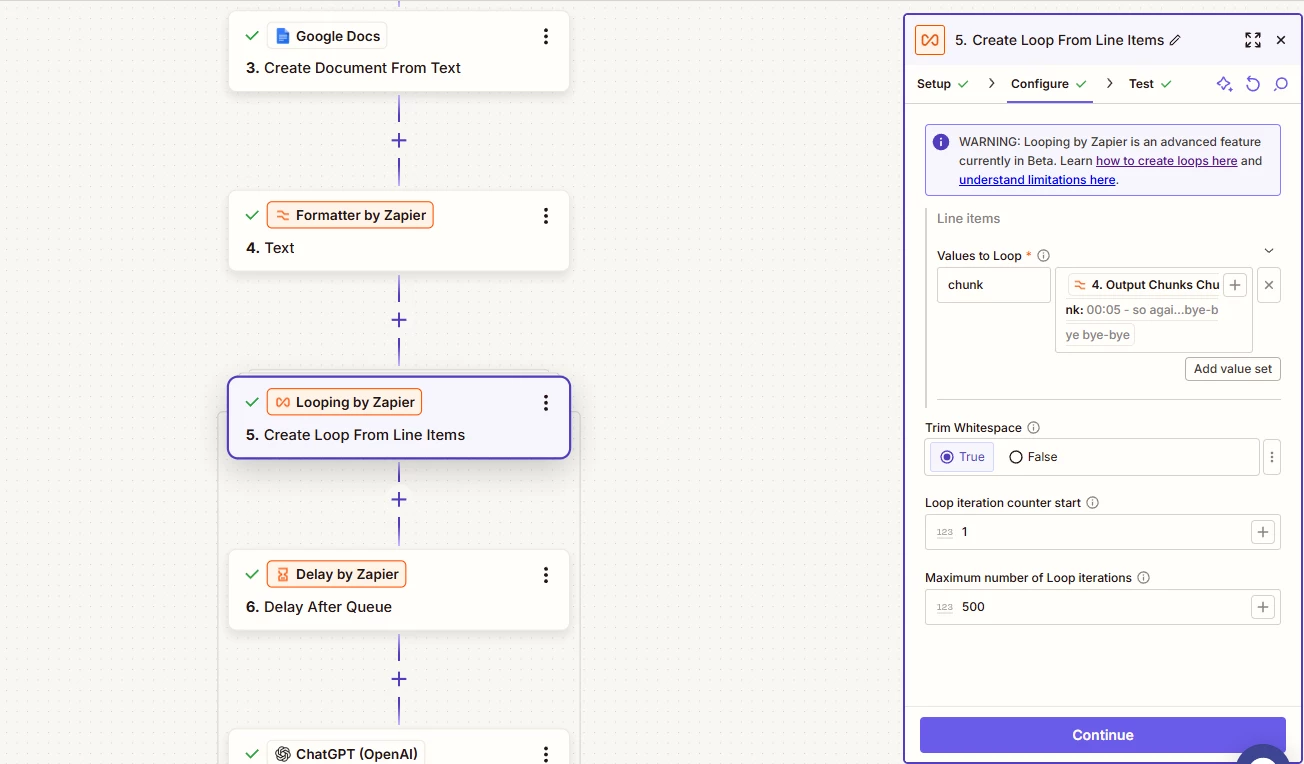Add a step between Google Docs and Formatter
Viewport: 1304px width, 764px height.
pos(399,140)
